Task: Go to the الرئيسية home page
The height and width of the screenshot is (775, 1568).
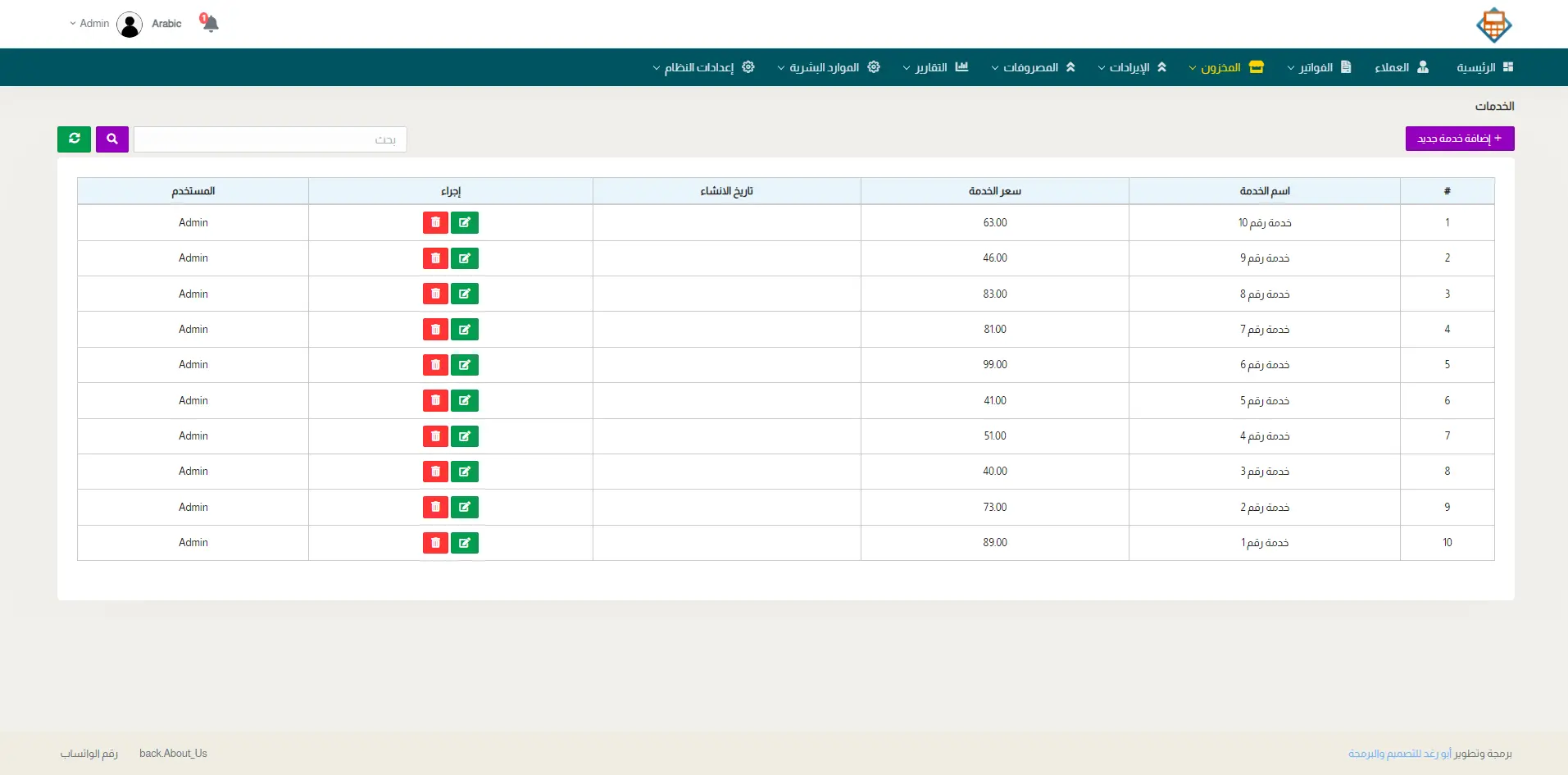Action: pos(1484,67)
